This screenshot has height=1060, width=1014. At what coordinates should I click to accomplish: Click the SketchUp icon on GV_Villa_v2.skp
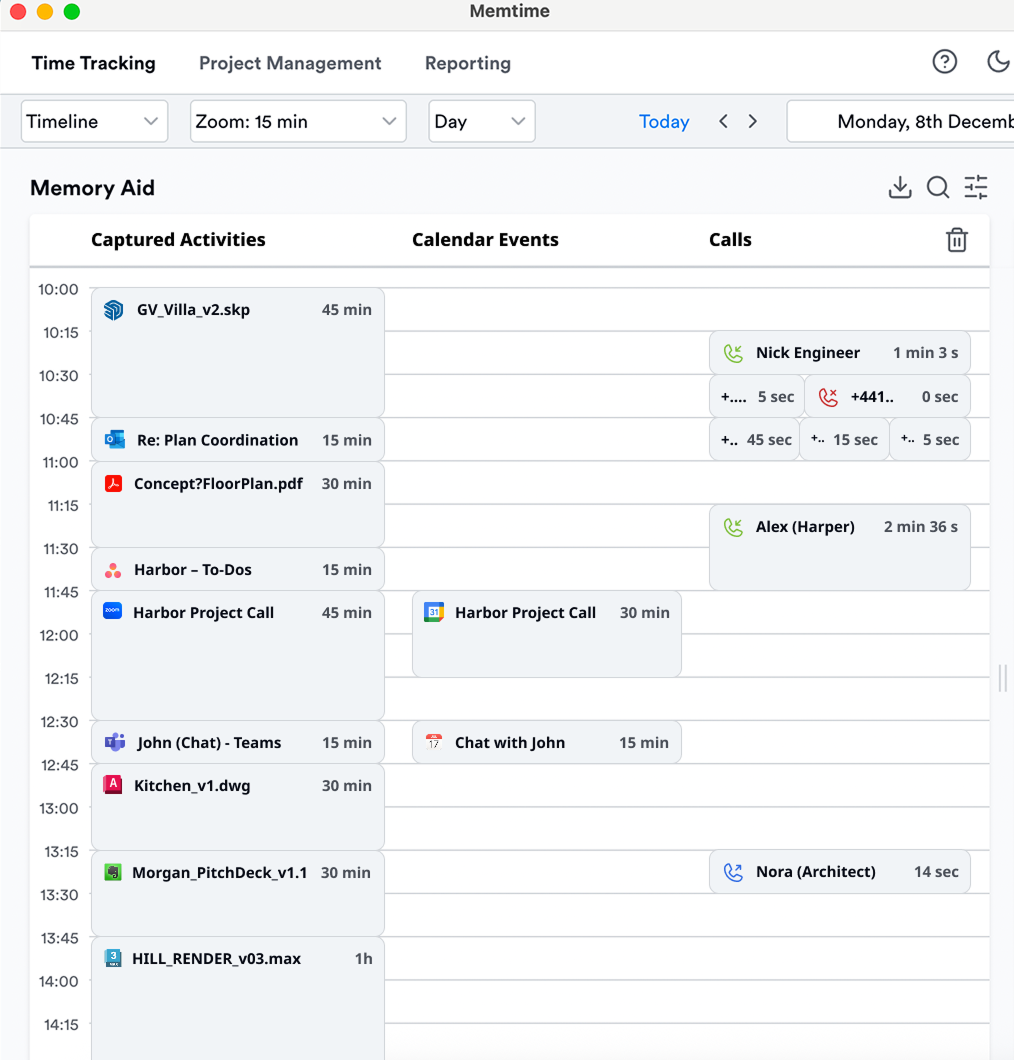112,309
